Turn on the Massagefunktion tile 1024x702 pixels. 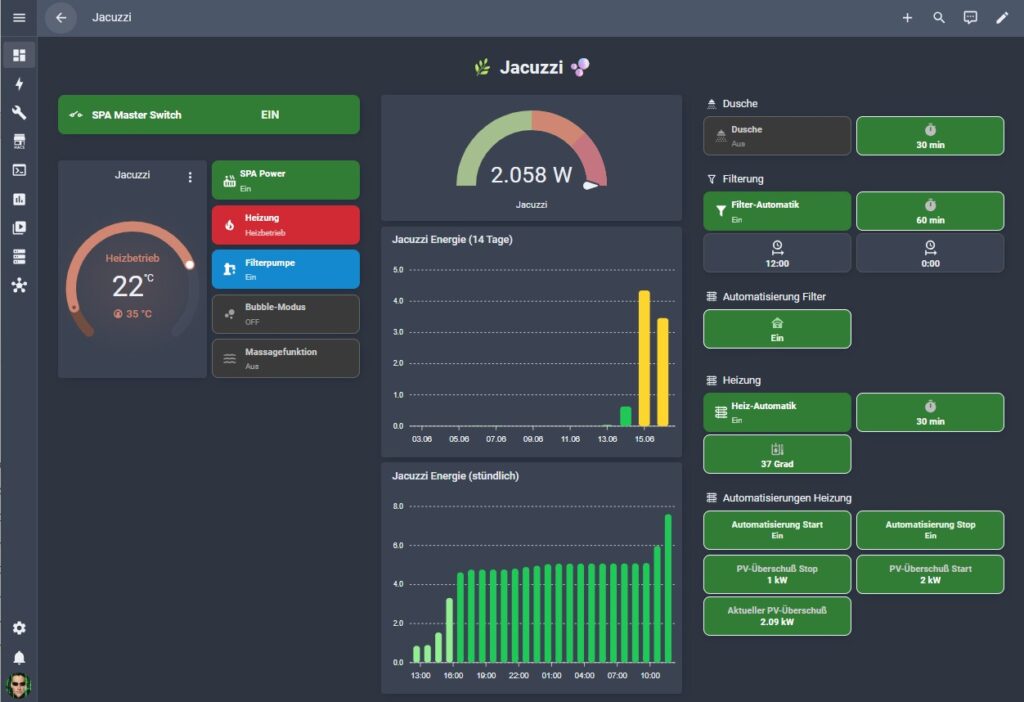coord(285,358)
